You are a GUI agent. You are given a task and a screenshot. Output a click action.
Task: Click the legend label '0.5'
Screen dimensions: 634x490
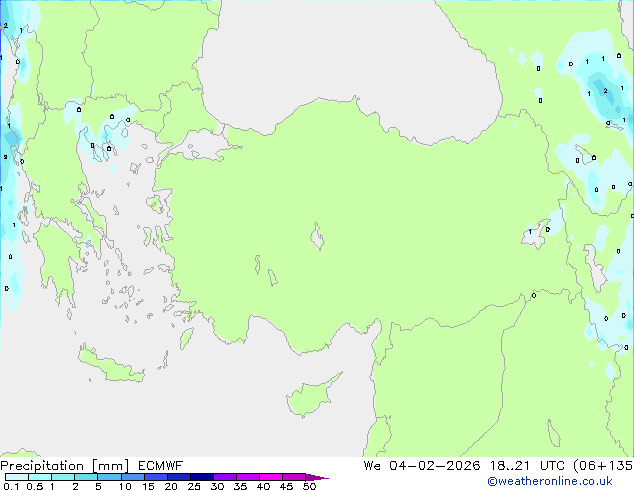[x=34, y=486]
